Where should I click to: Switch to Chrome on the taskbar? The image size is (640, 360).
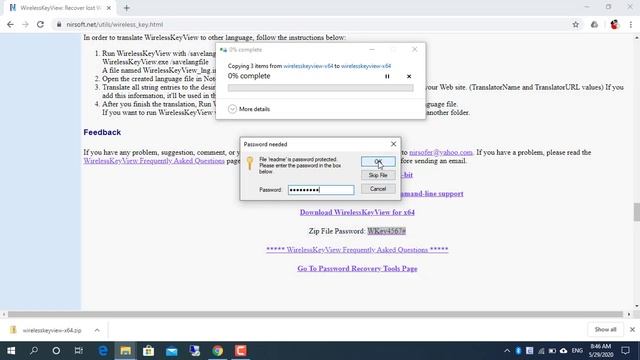click(218, 351)
